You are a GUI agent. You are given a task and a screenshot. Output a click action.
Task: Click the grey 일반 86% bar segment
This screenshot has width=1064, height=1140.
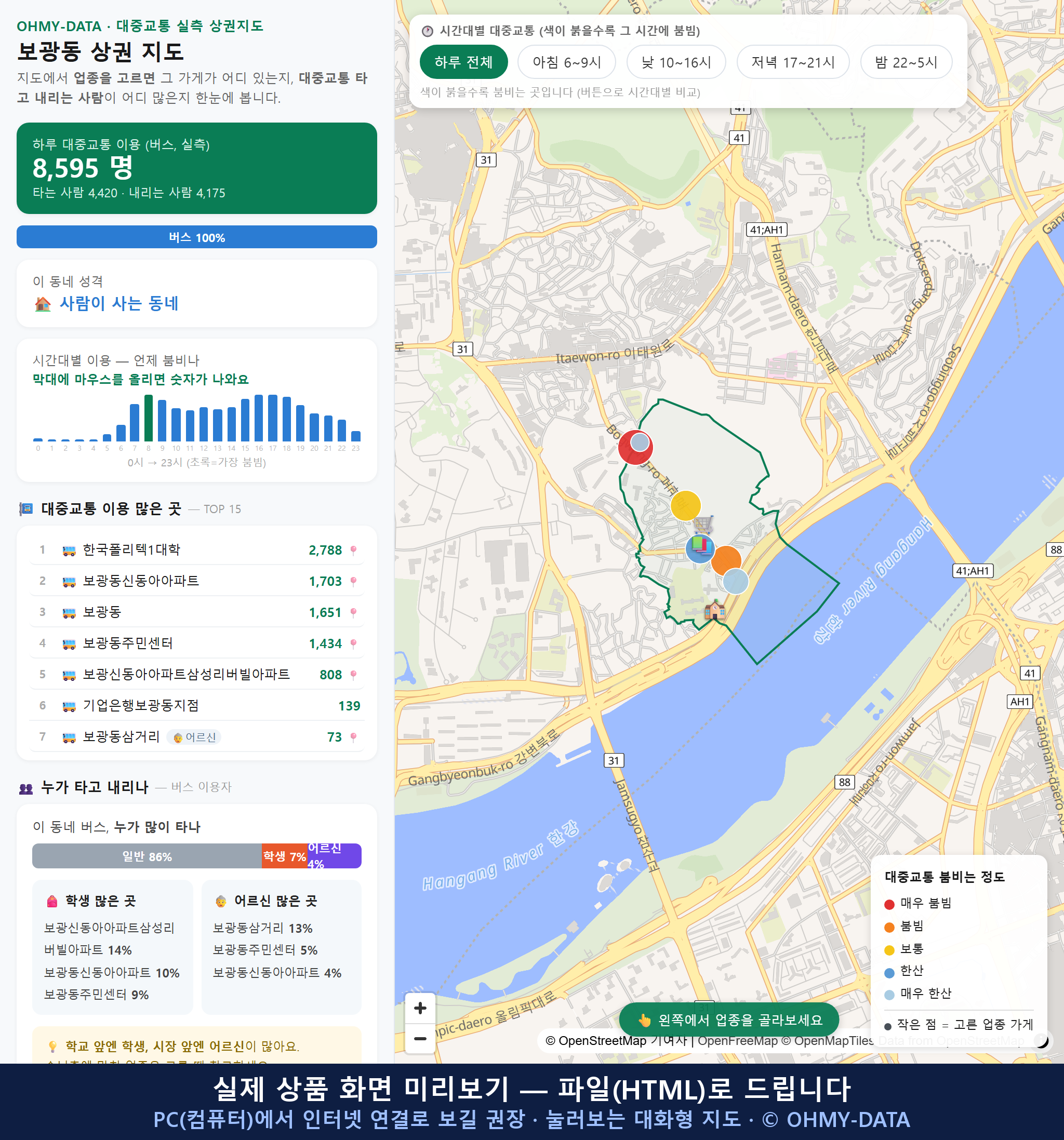coord(147,856)
